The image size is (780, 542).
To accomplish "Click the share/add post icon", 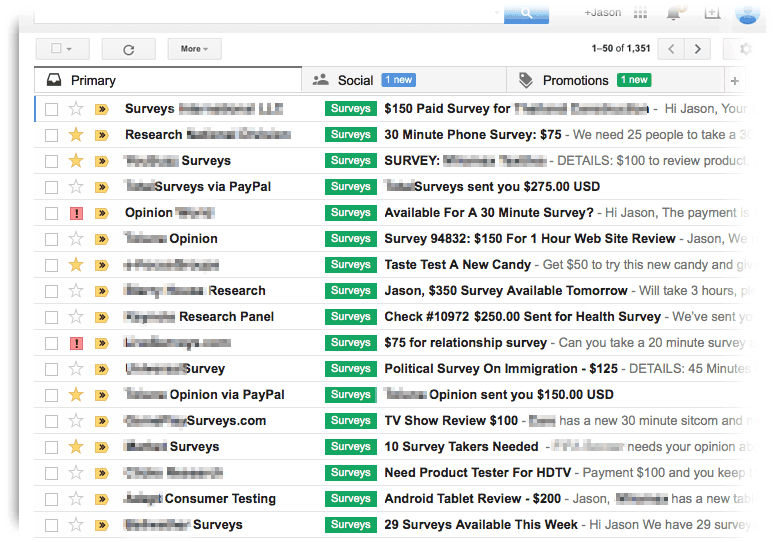I will pos(712,13).
